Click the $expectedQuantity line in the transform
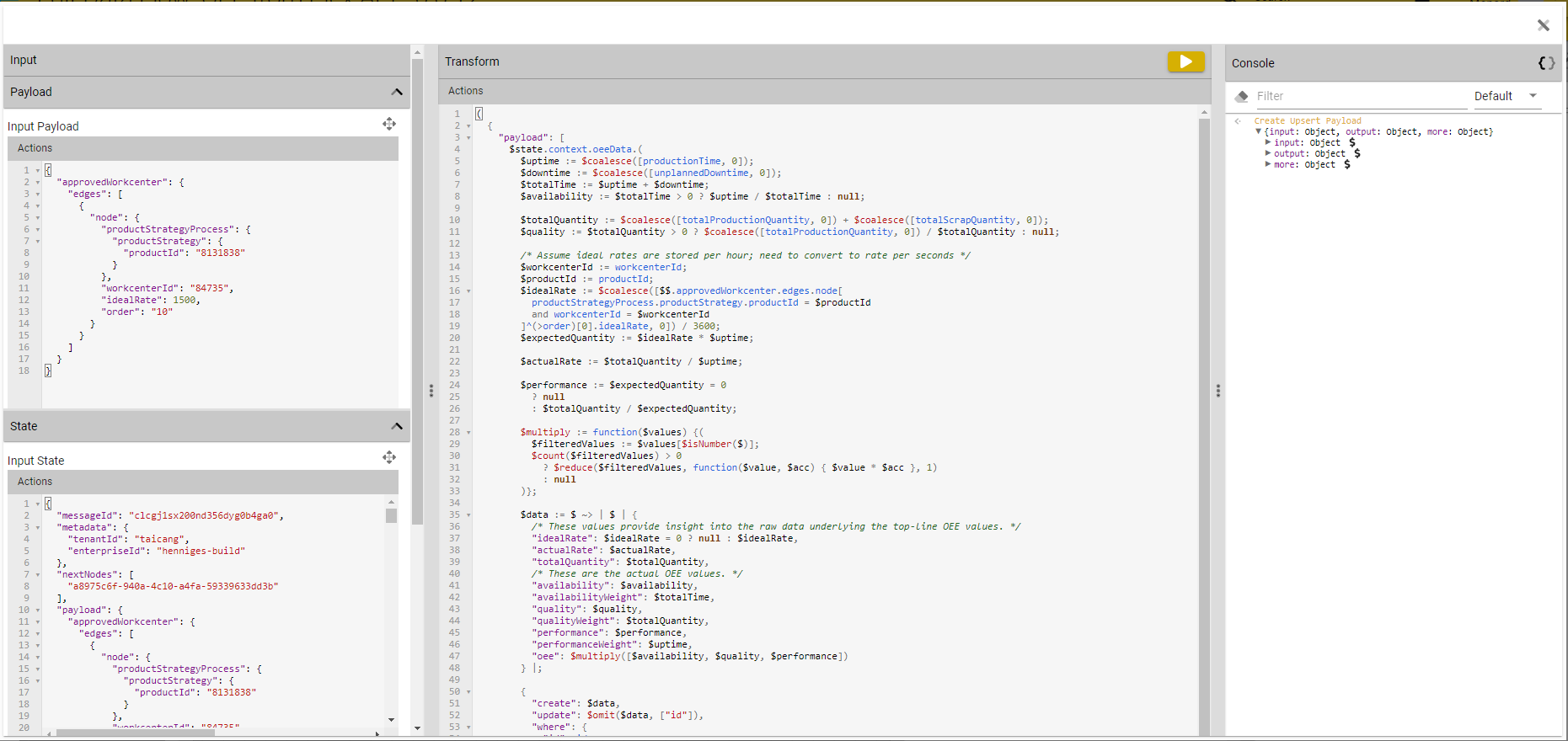The width and height of the screenshot is (1568, 741). click(637, 338)
